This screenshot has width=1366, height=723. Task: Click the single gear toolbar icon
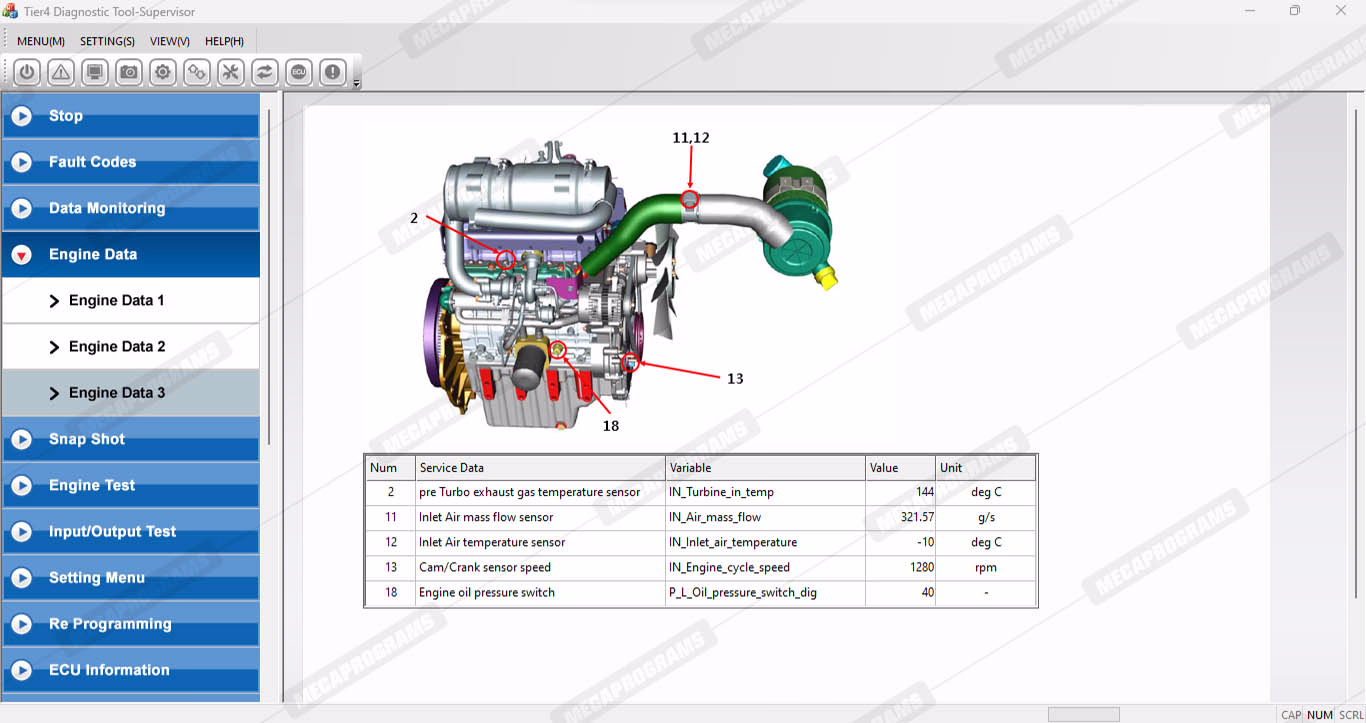[163, 72]
